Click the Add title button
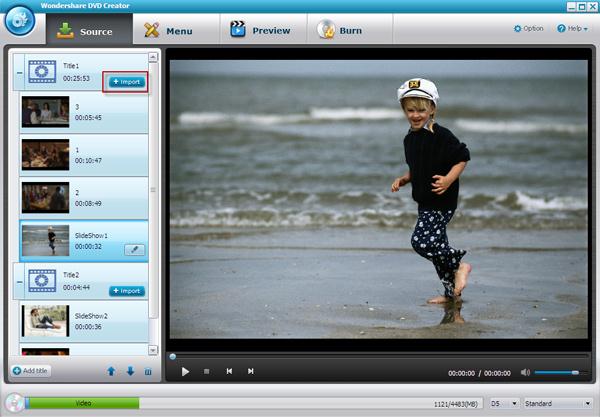Screen dimensions: 600x417 [31, 371]
